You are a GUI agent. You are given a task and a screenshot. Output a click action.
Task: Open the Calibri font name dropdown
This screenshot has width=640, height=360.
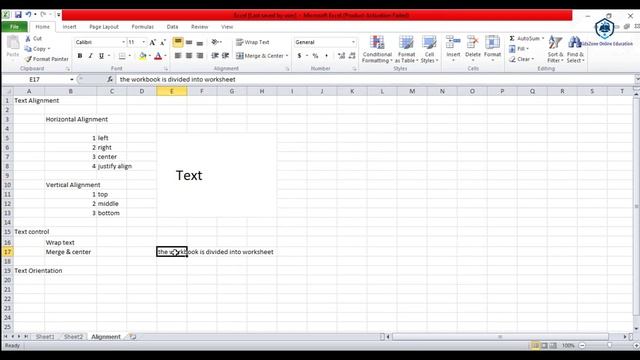(123, 42)
